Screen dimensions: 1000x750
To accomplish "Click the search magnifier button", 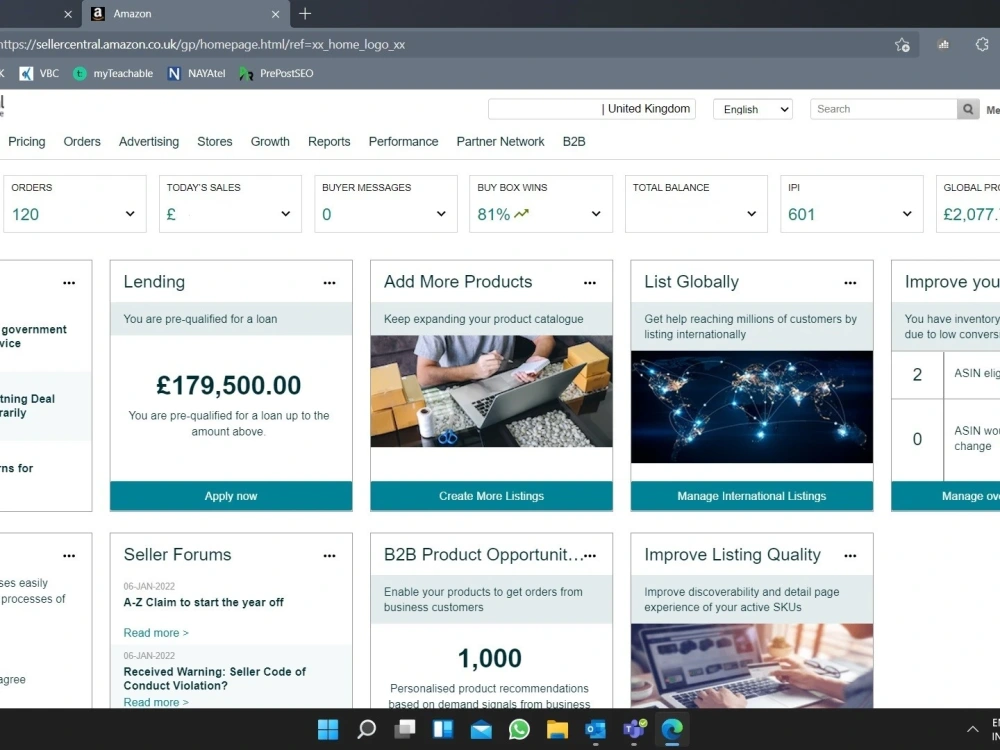I will [x=967, y=109].
